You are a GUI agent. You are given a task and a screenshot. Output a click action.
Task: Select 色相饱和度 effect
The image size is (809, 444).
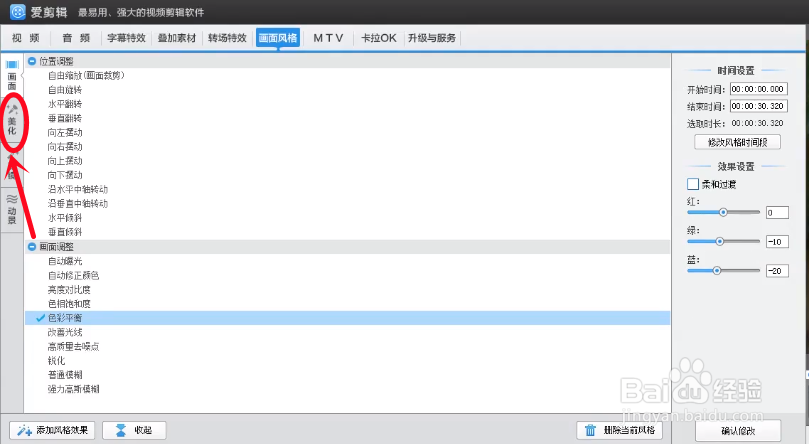[69, 304]
